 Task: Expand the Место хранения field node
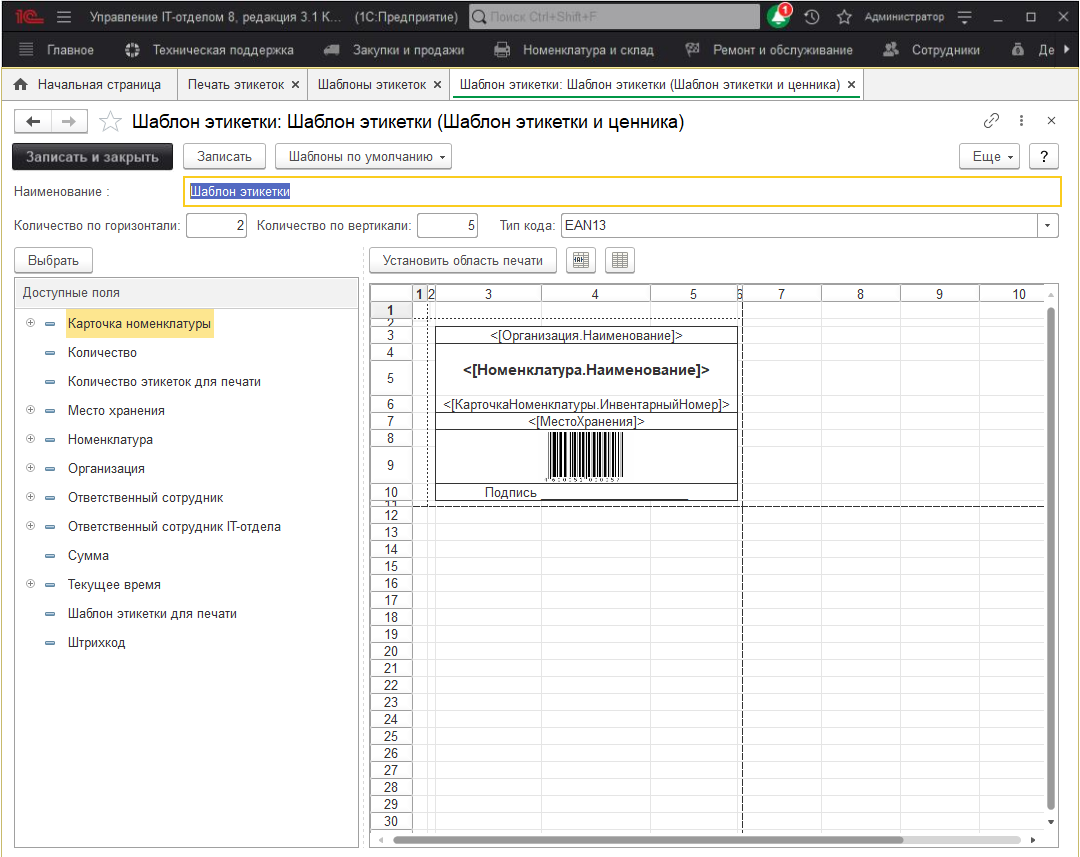(30, 410)
